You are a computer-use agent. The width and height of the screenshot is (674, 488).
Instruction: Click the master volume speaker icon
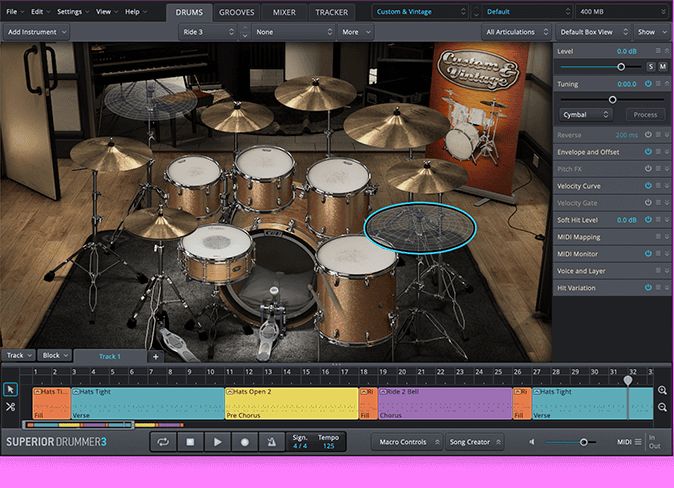point(532,442)
